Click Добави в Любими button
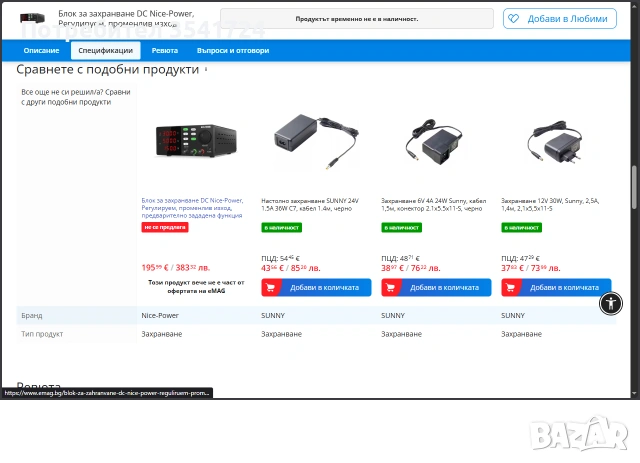 (560, 19)
